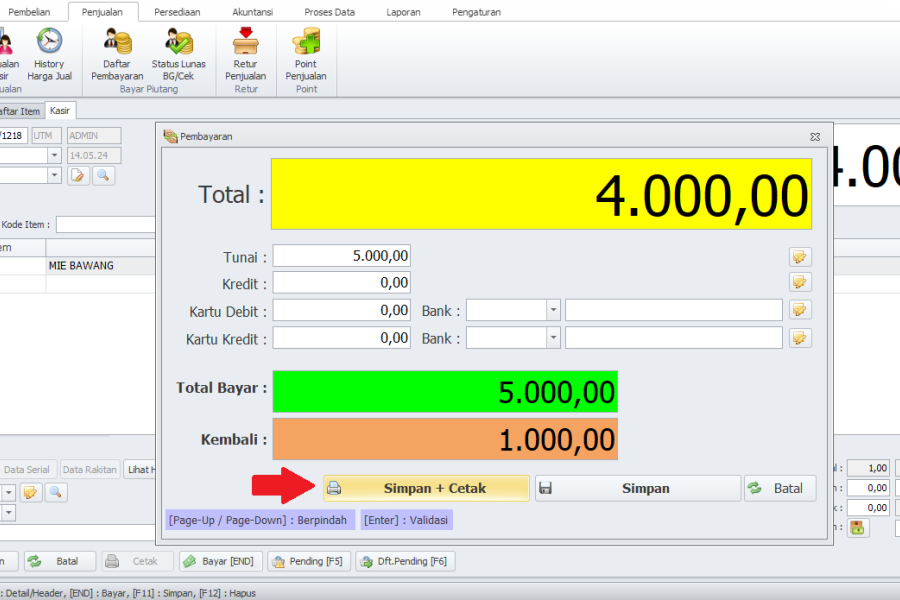Click Bayar [END] button
The width and height of the screenshot is (900, 600).
click(x=221, y=561)
